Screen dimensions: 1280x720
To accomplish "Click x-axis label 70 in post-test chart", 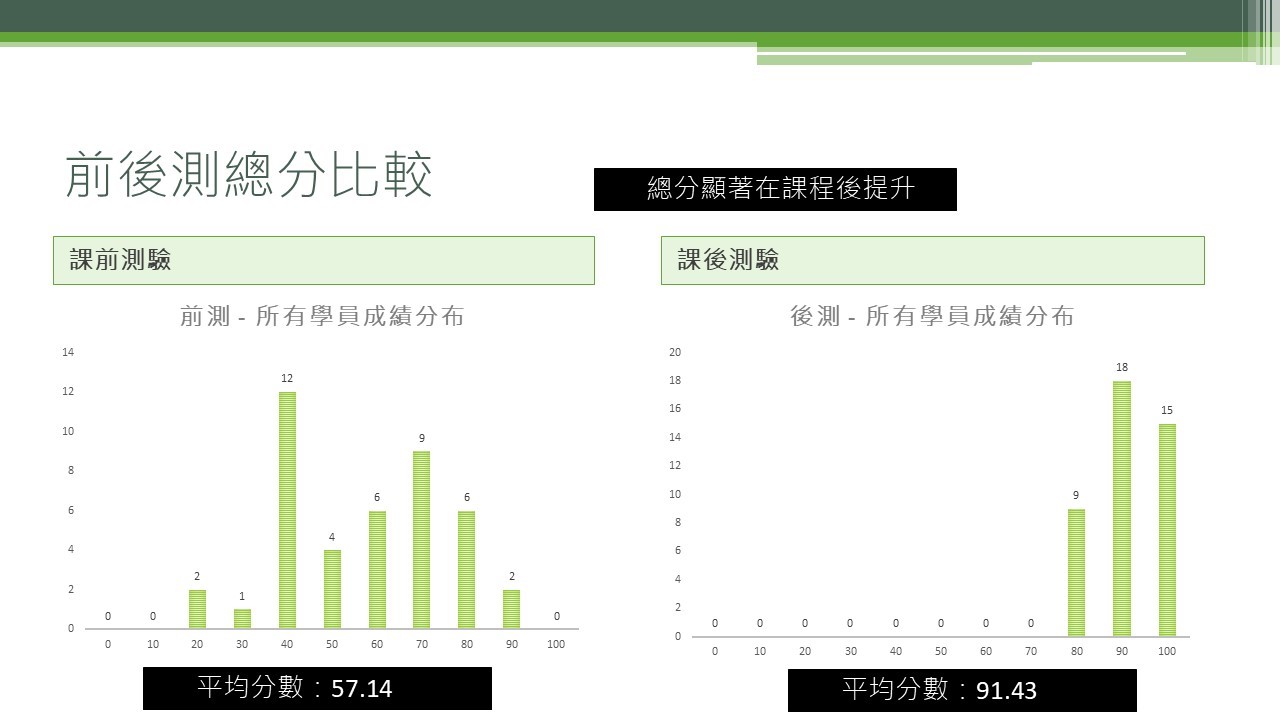I will [x=1031, y=651].
